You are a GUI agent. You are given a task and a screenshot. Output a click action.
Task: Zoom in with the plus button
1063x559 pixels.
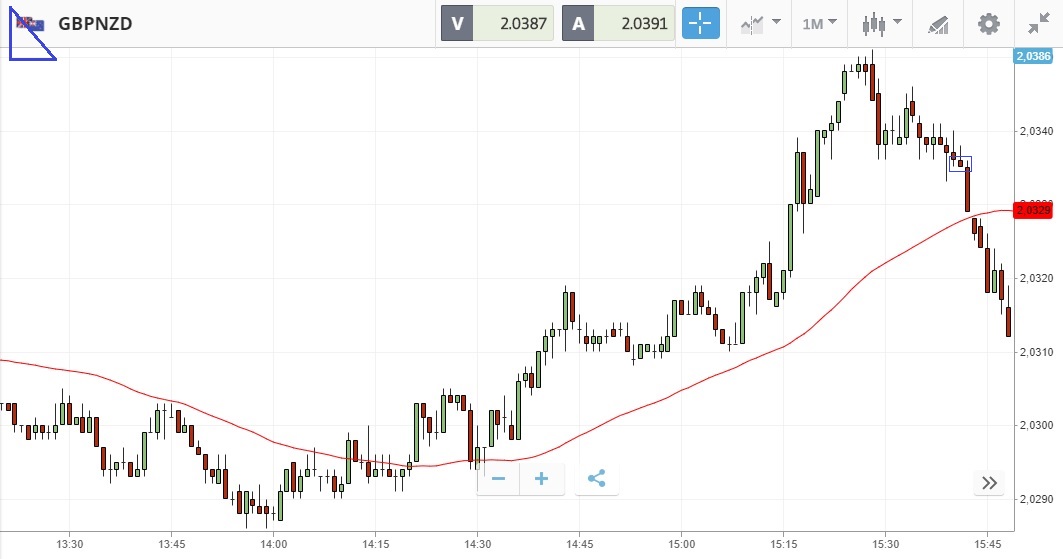point(542,479)
